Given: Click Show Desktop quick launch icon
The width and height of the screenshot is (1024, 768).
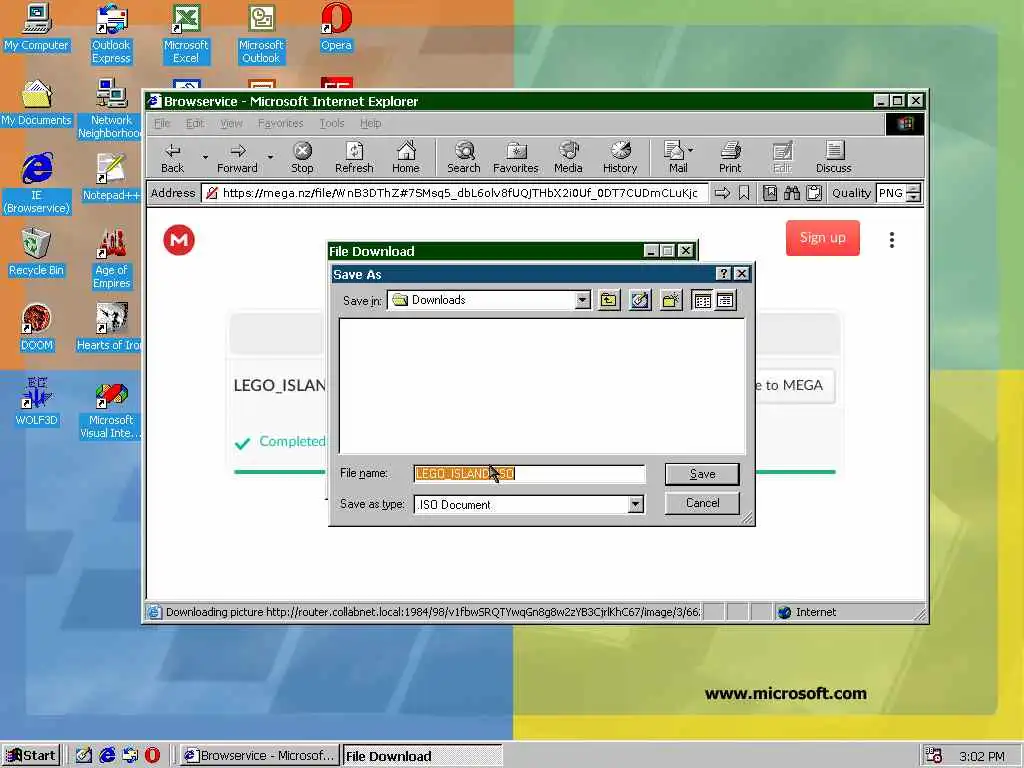Looking at the screenshot, I should coord(84,756).
